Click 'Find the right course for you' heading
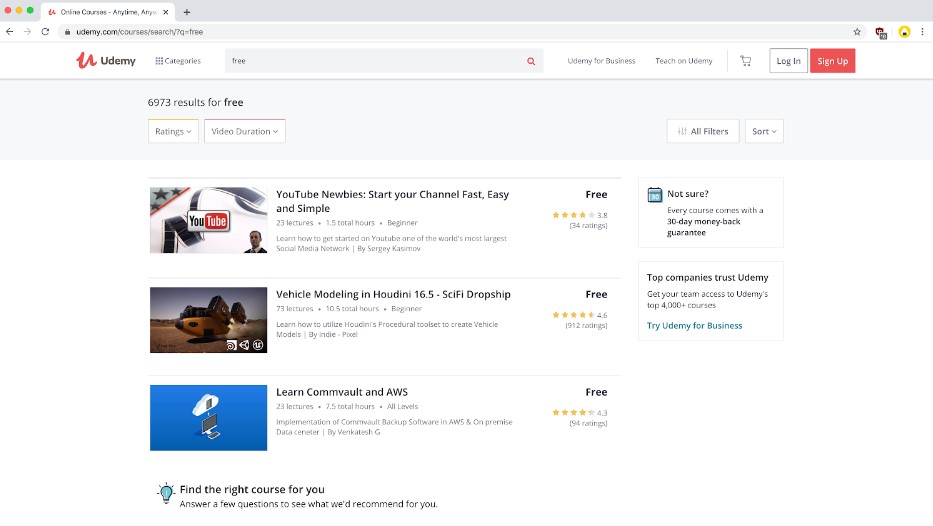The image size is (933, 526). click(x=252, y=489)
